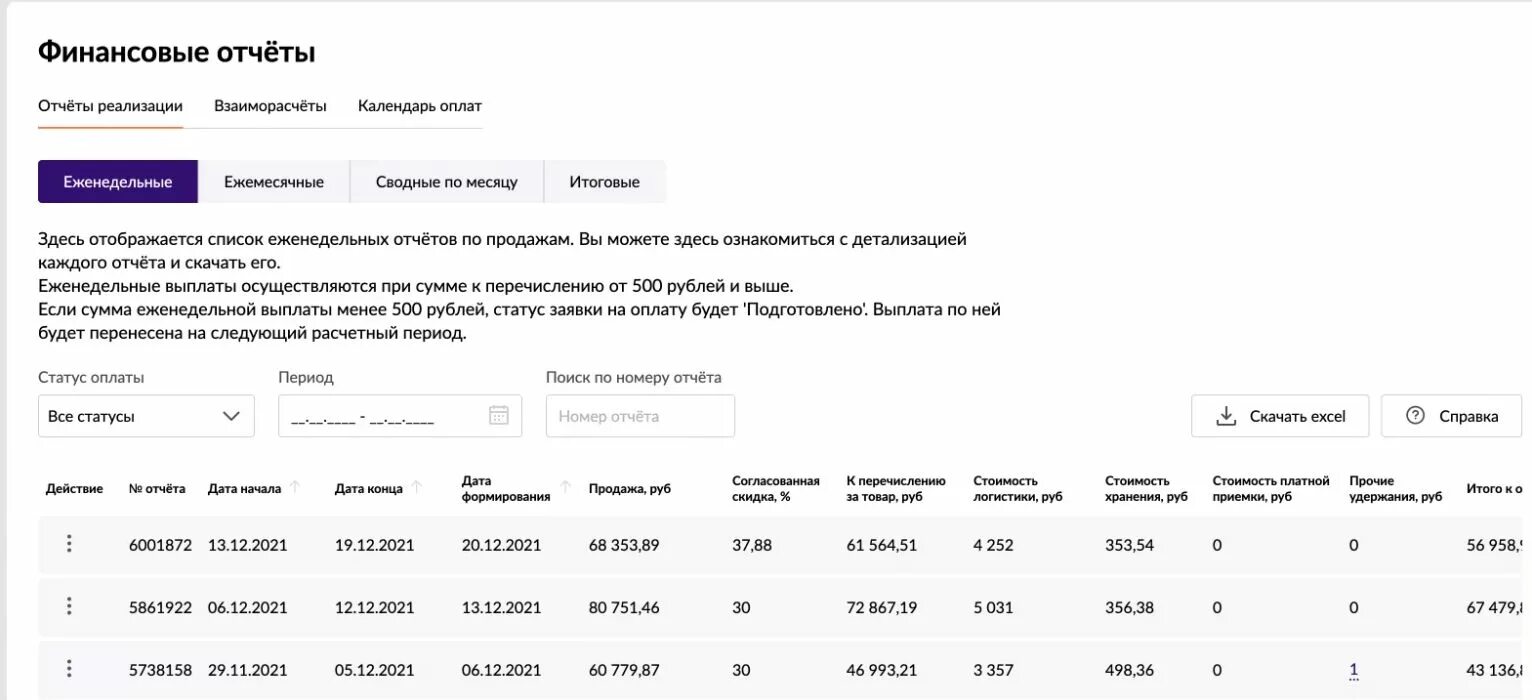Screen dimensions: 1532x700
Task: Select the Отчёты реализации tab
Action: (x=110, y=106)
